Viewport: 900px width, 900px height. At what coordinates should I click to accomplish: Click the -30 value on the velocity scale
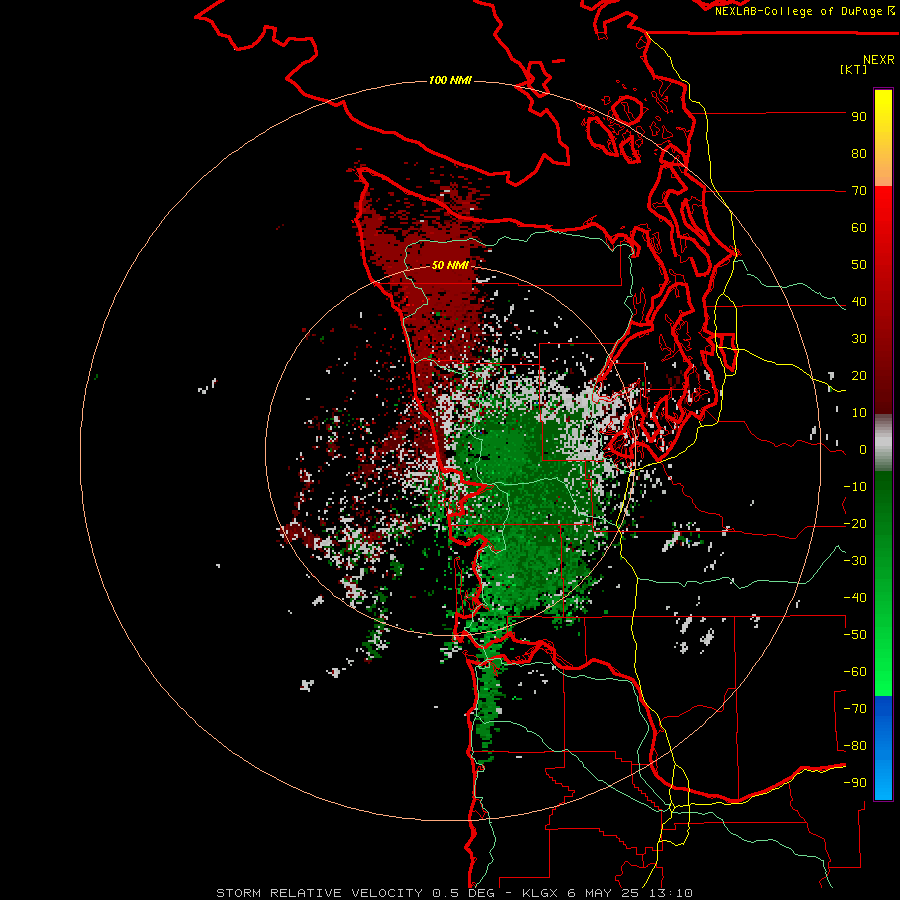tap(855, 561)
